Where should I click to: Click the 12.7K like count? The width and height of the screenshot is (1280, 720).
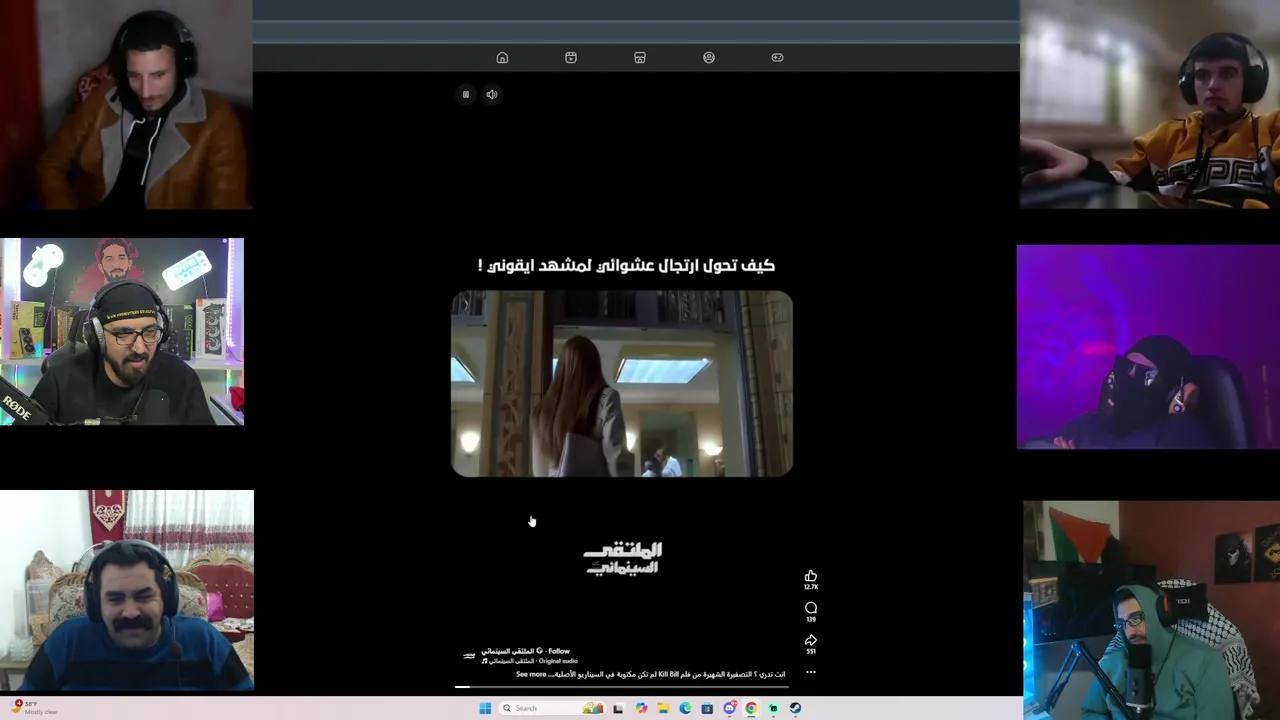point(811,587)
